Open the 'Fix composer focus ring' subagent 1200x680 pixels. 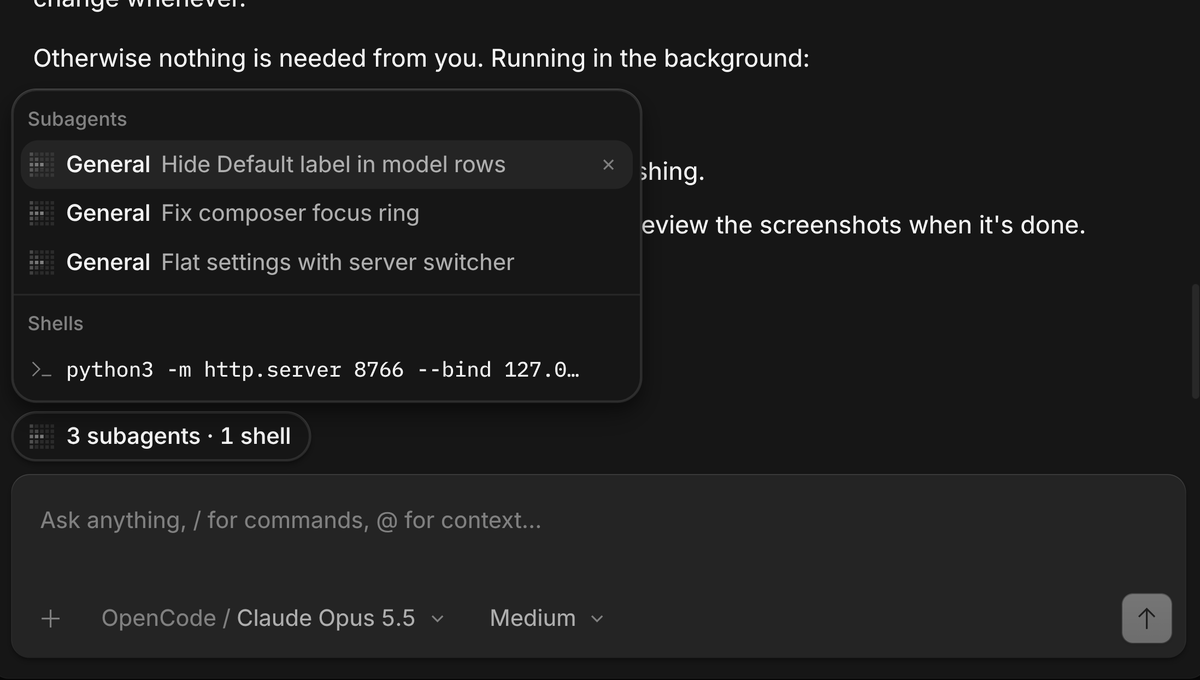click(327, 213)
